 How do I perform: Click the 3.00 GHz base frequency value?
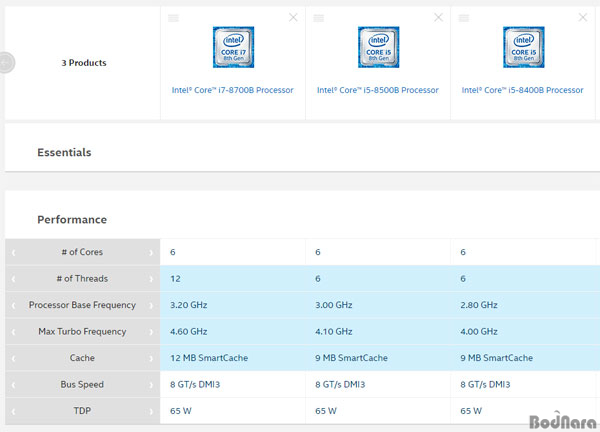(x=334, y=305)
